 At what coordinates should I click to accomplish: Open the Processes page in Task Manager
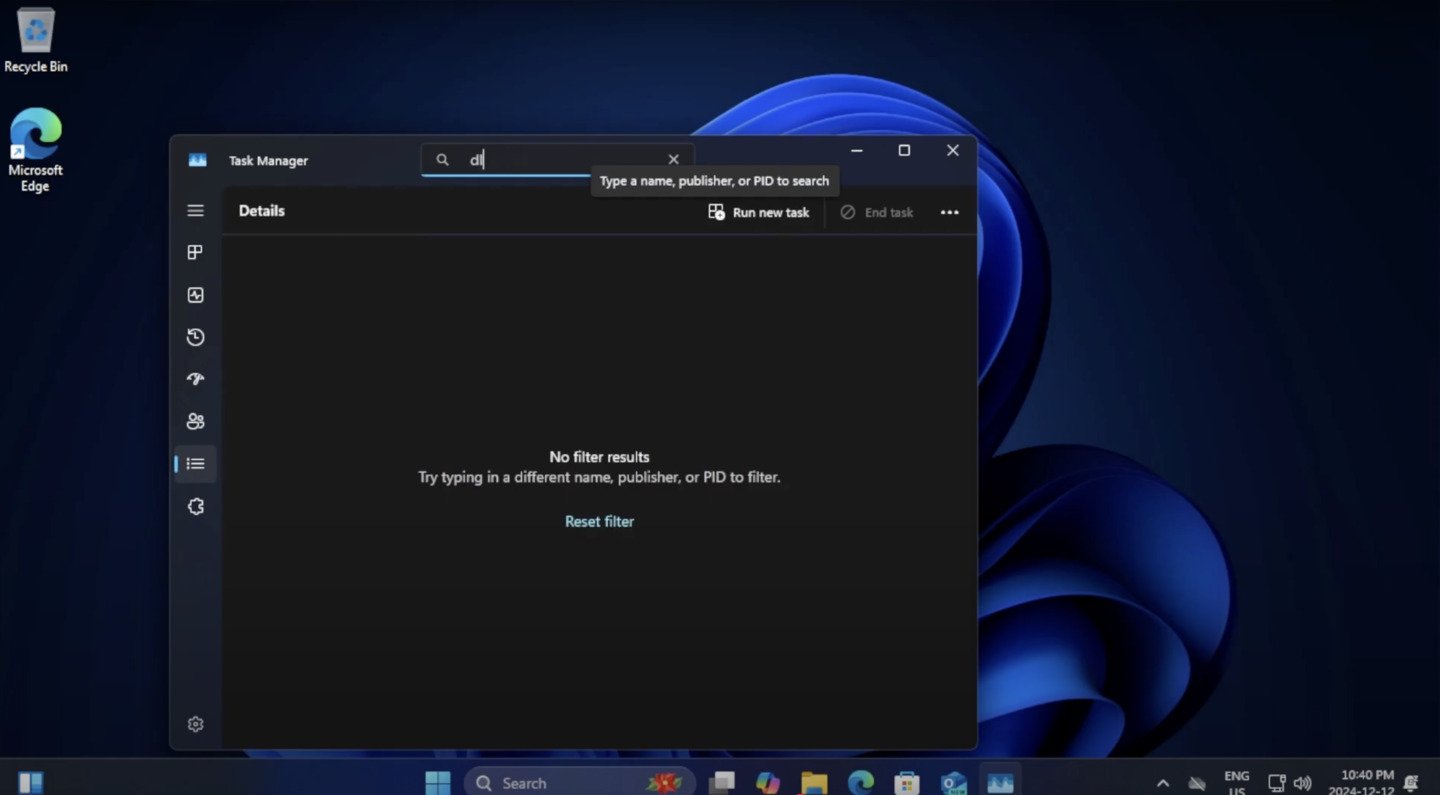coord(195,252)
